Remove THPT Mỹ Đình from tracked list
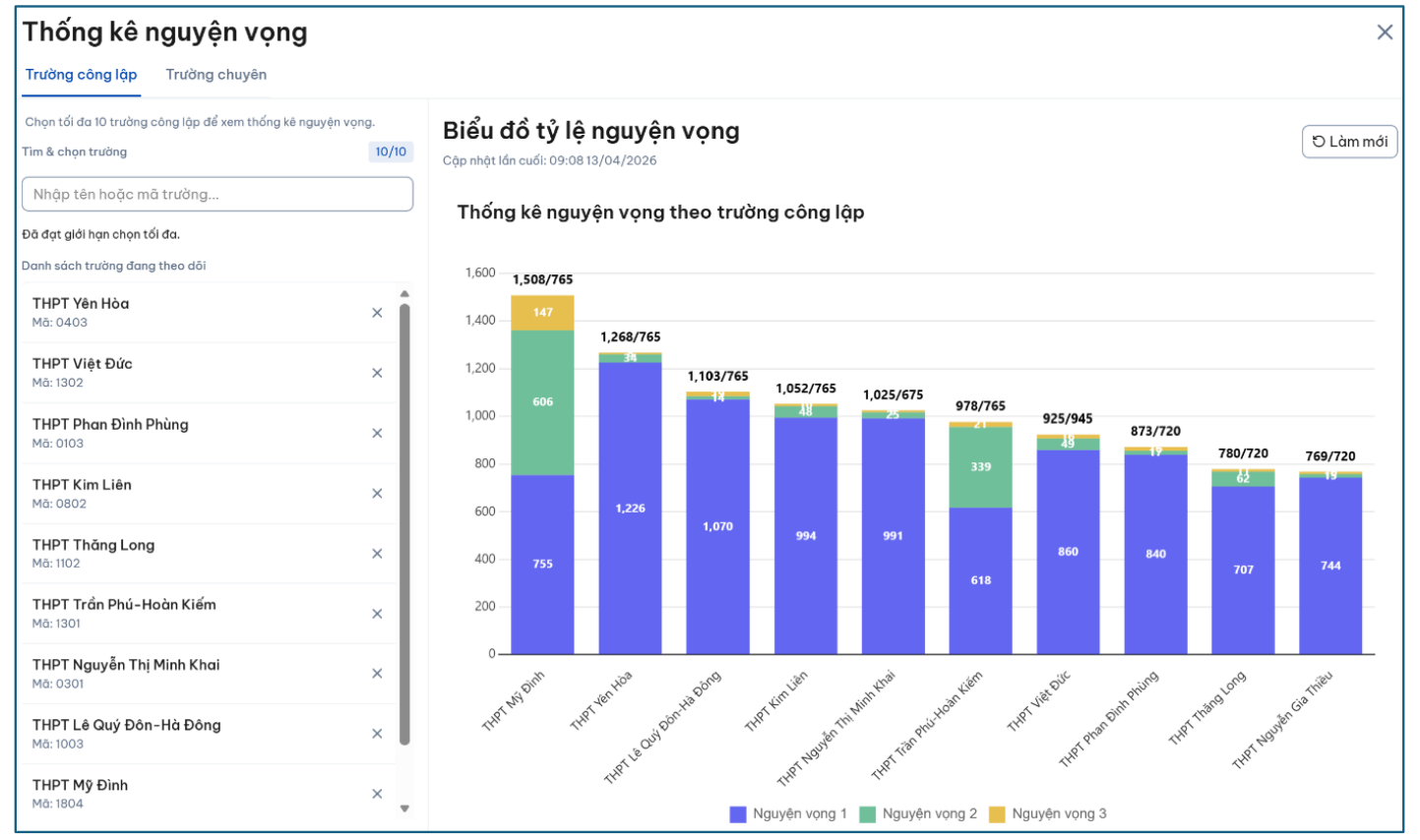The height and width of the screenshot is (840, 1420). 377,794
